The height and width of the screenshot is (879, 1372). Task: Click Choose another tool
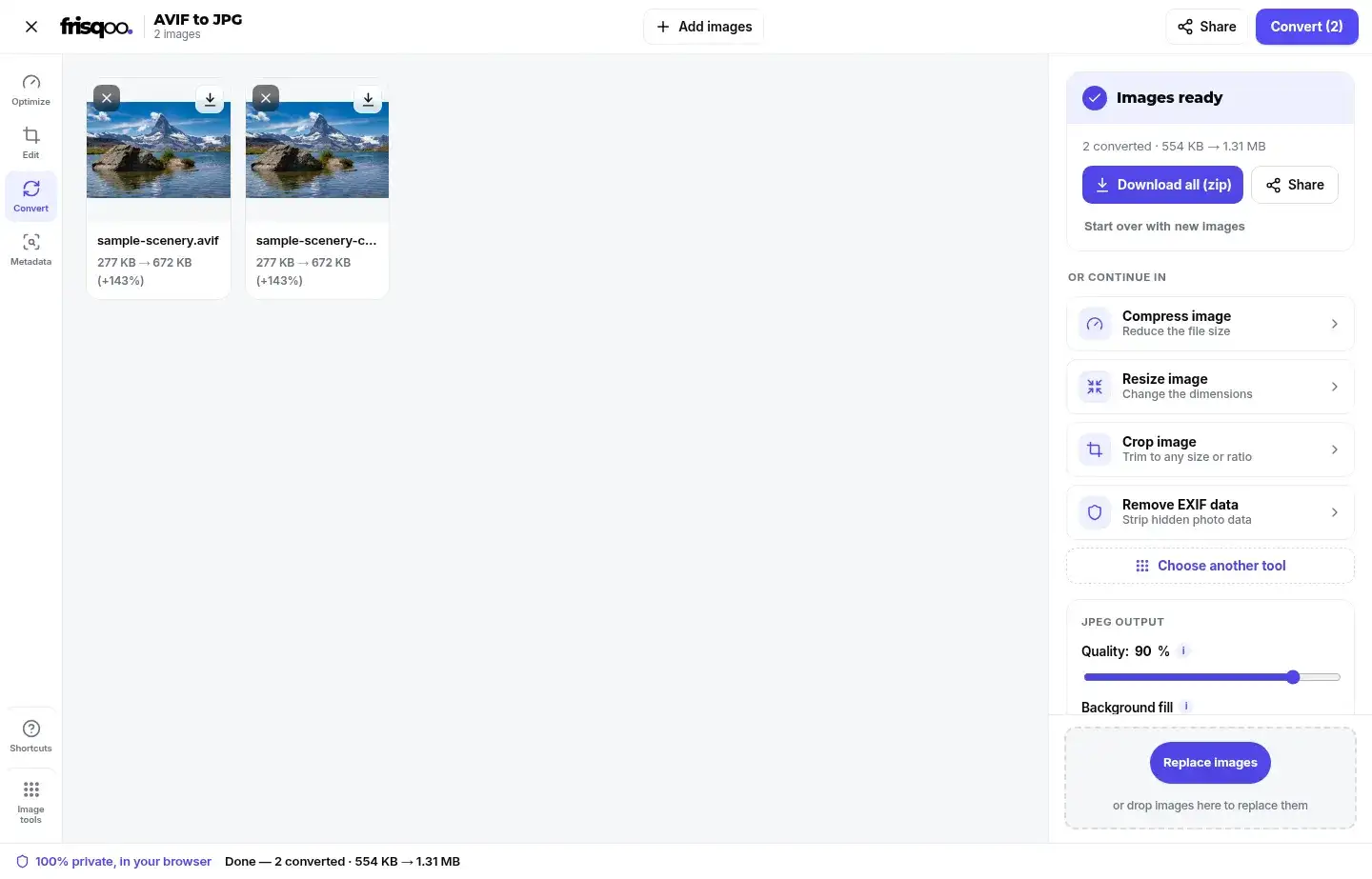click(1210, 566)
